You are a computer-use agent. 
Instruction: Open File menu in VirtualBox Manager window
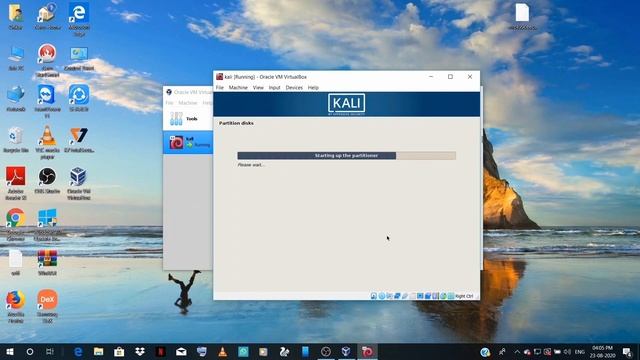click(169, 103)
